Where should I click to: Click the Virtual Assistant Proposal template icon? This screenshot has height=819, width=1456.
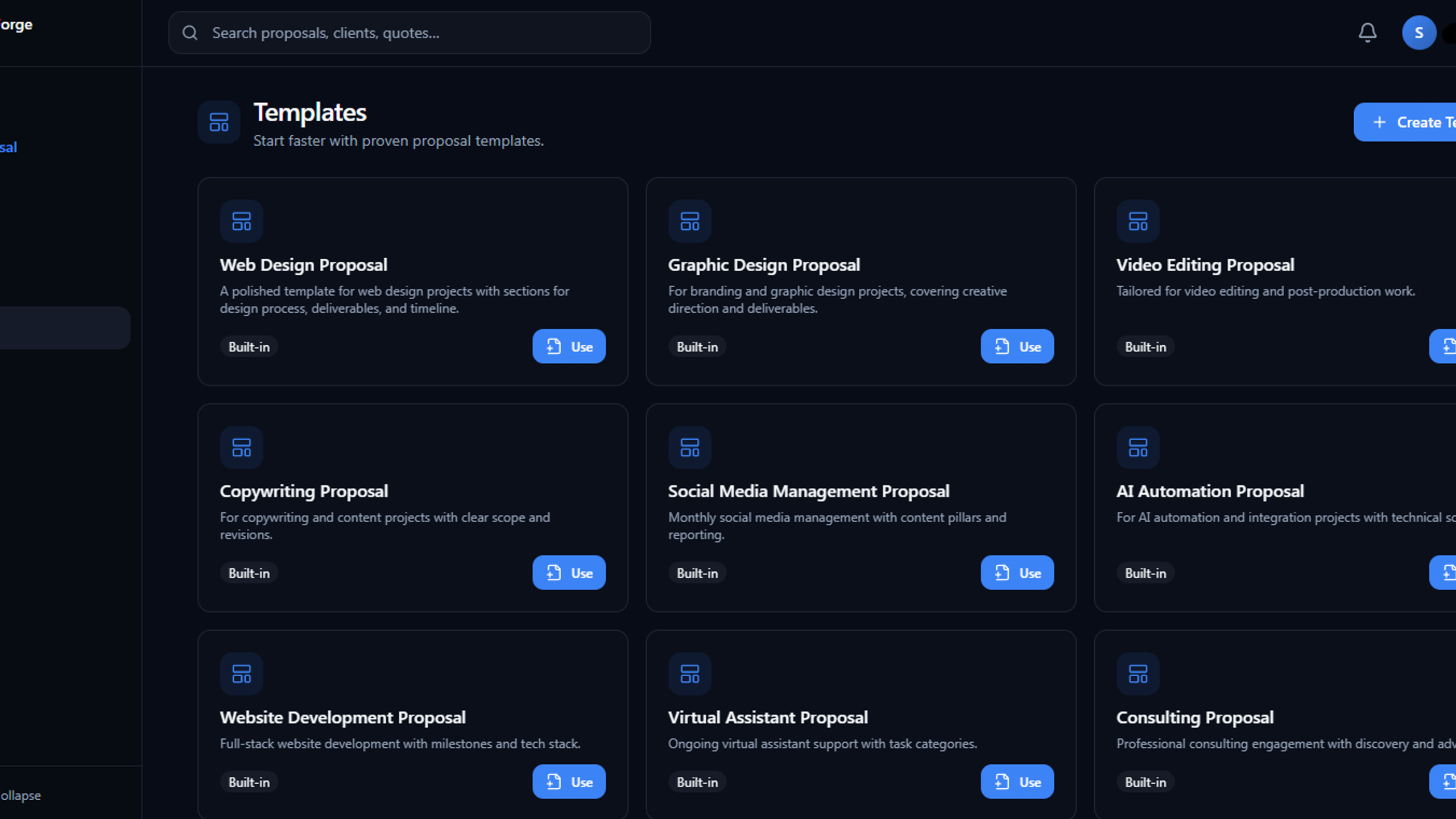690,674
